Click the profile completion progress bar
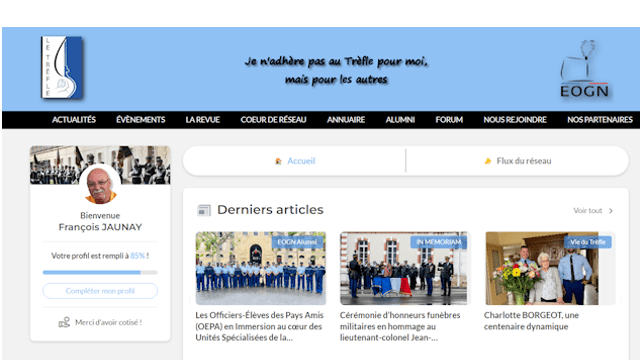640x360 pixels. (100, 272)
